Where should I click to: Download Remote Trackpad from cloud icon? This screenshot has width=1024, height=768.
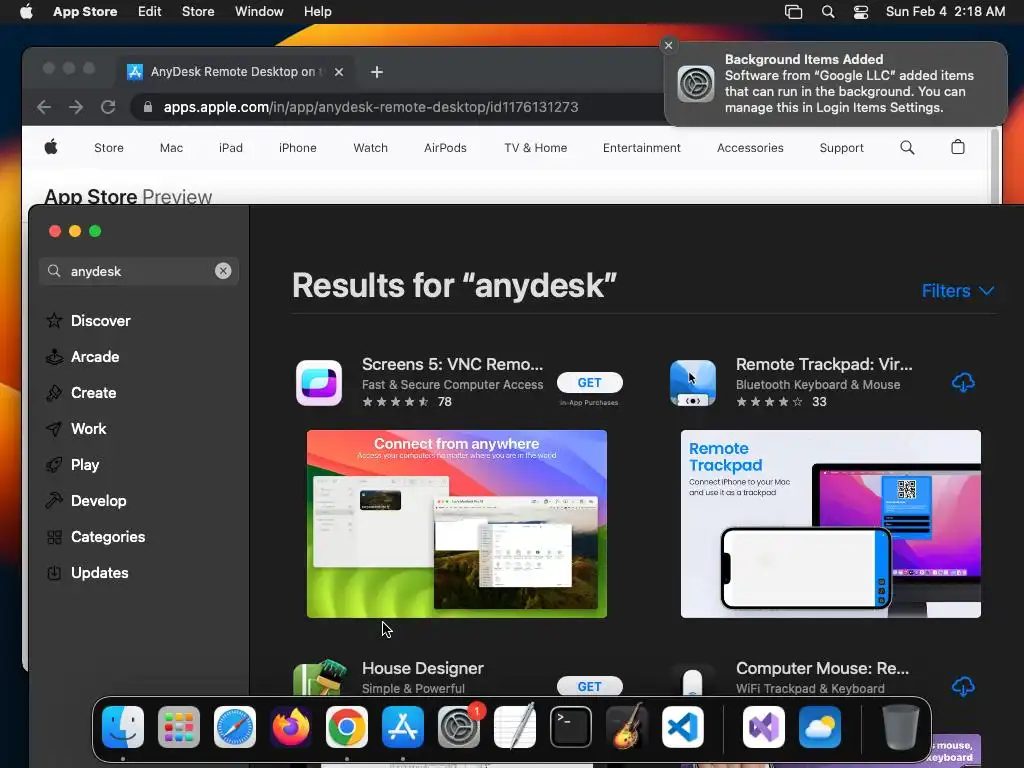[963, 382]
